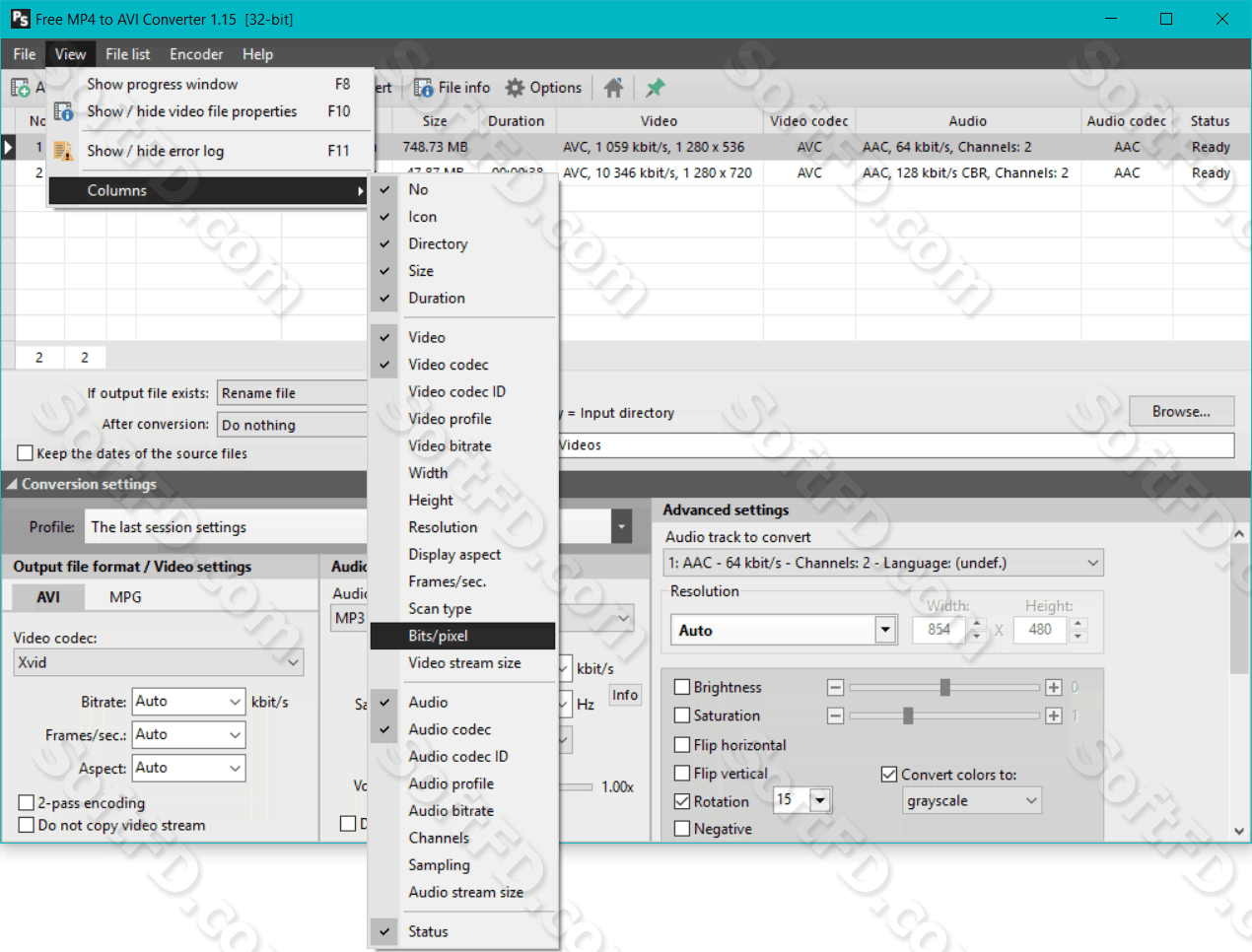Select the 748.73 MB size cell
1252x952 pixels.
tap(435, 147)
